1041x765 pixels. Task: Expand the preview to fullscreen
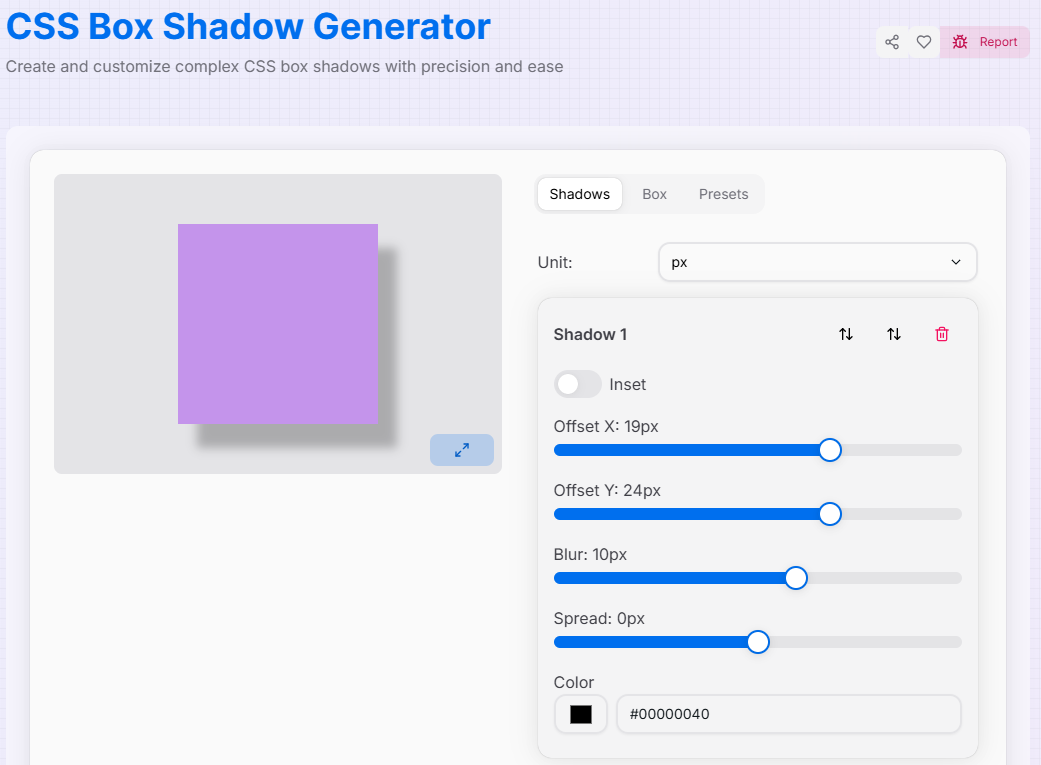point(461,450)
